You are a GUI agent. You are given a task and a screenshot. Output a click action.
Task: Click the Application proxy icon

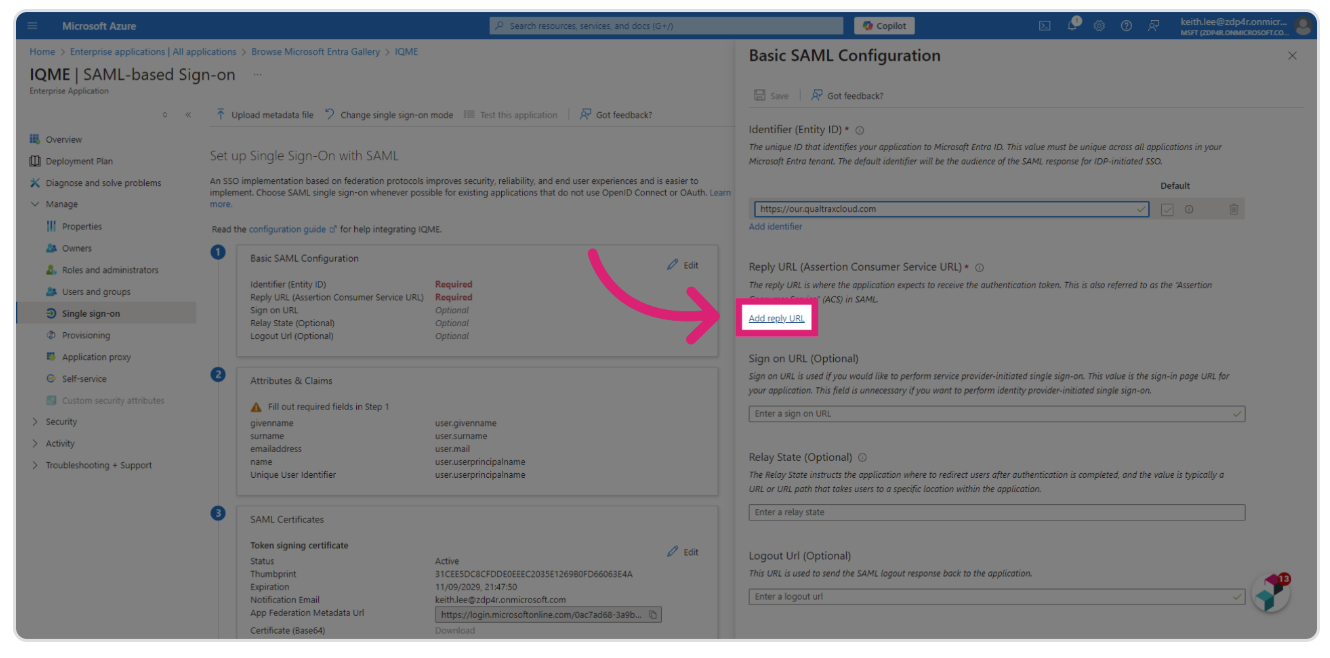pos(51,357)
